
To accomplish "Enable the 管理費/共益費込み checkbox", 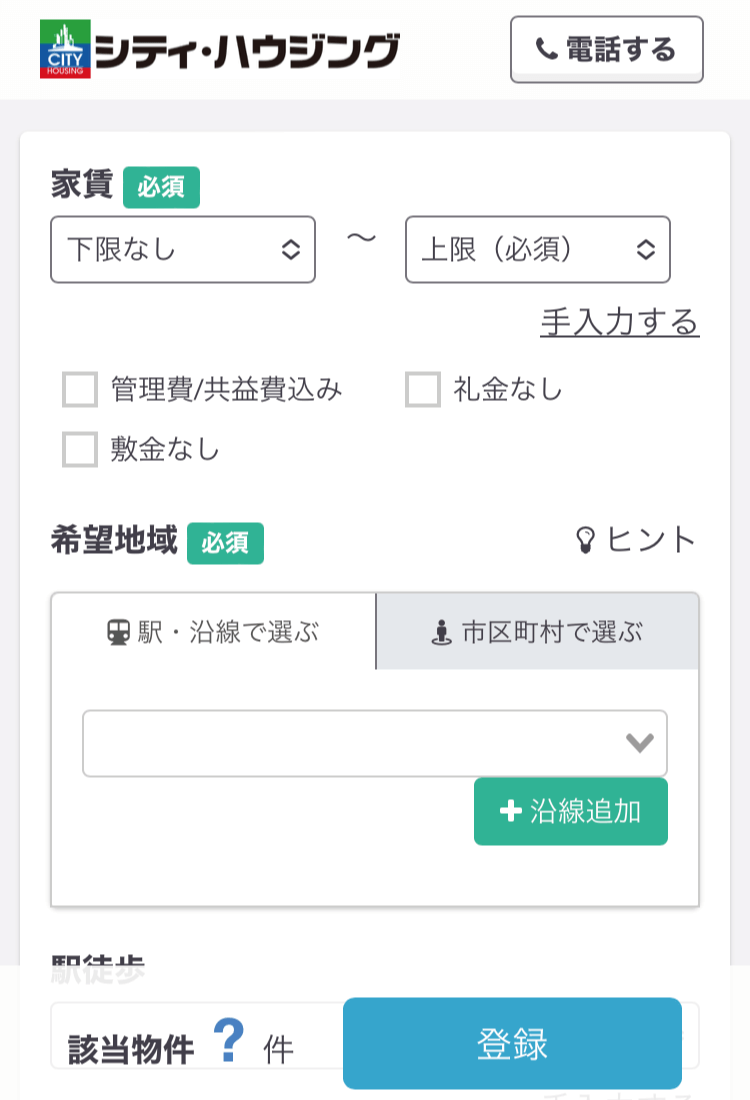I will pyautogui.click(x=79, y=391).
